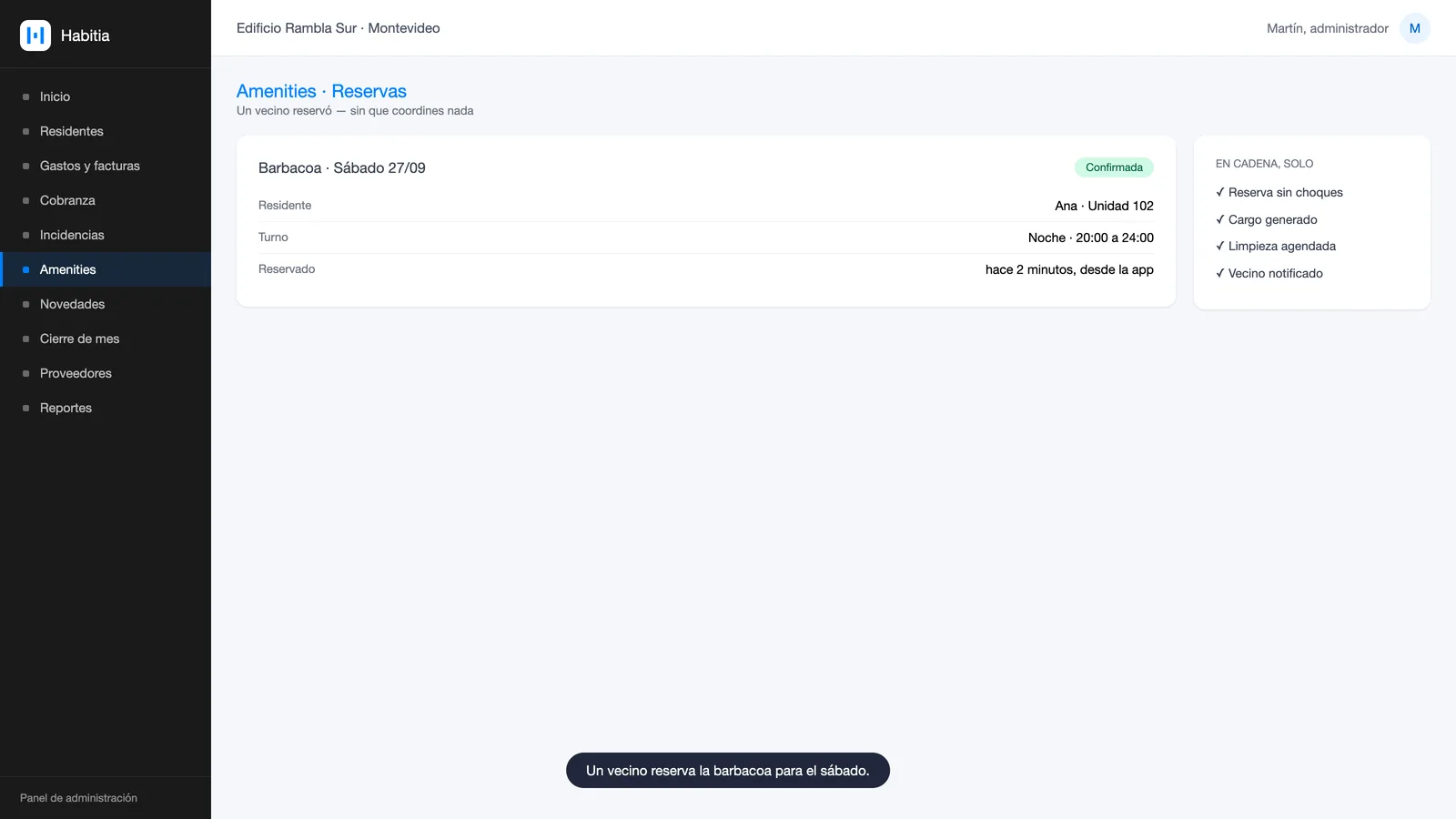
Task: Click Edificio Rambla Sur · Montevideo title
Action: click(339, 28)
